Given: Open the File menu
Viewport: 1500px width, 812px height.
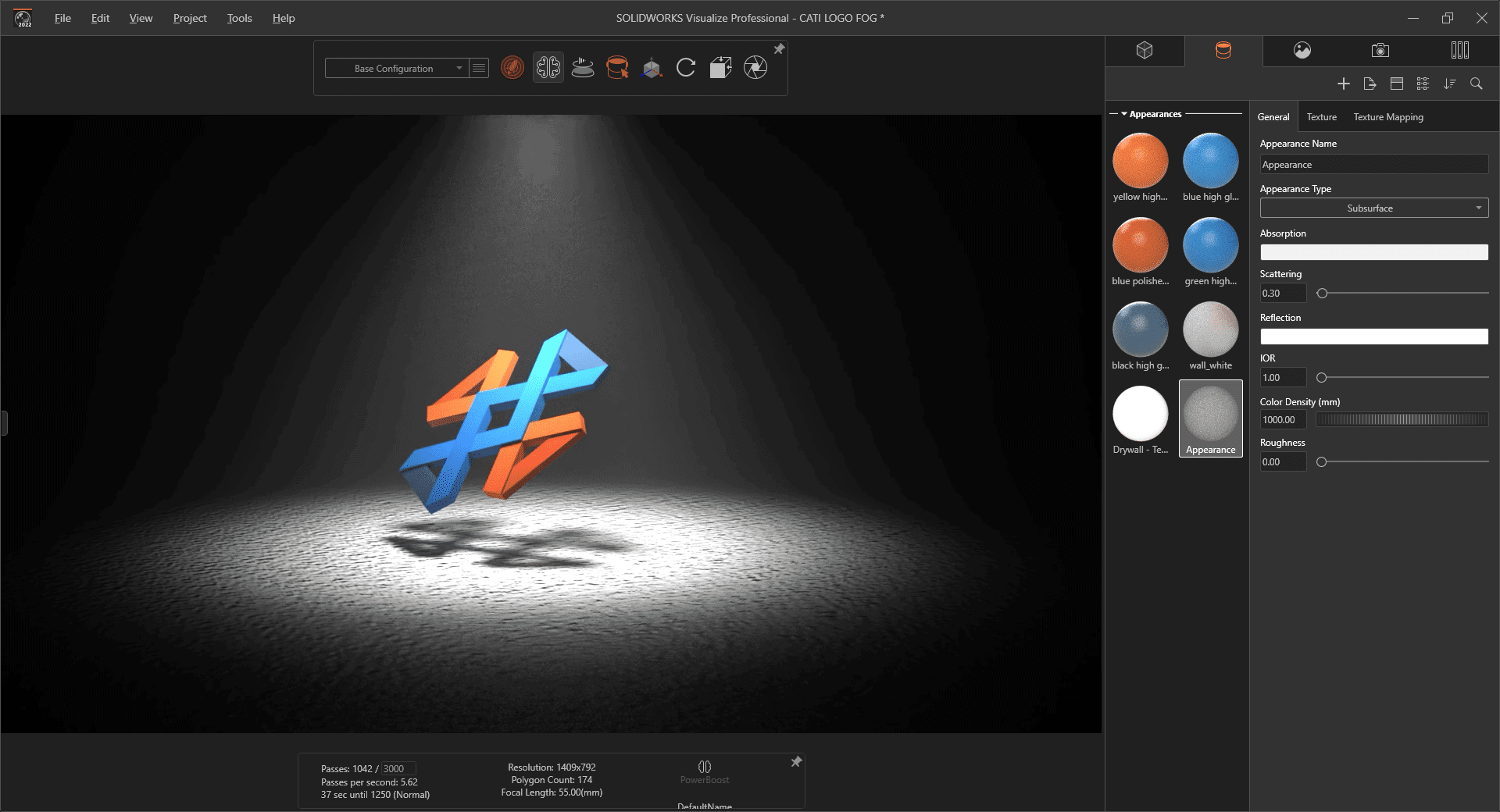Looking at the screenshot, I should 62,18.
